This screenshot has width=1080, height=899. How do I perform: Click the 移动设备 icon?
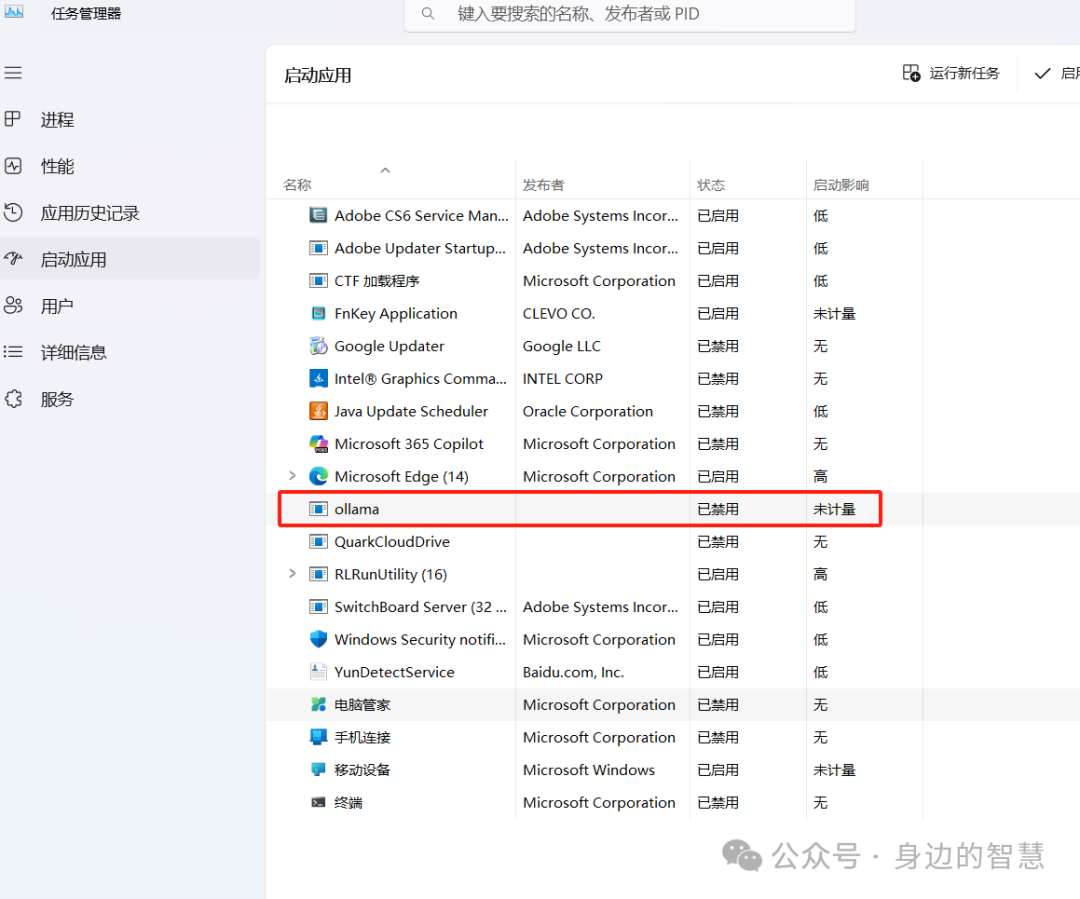tap(318, 769)
